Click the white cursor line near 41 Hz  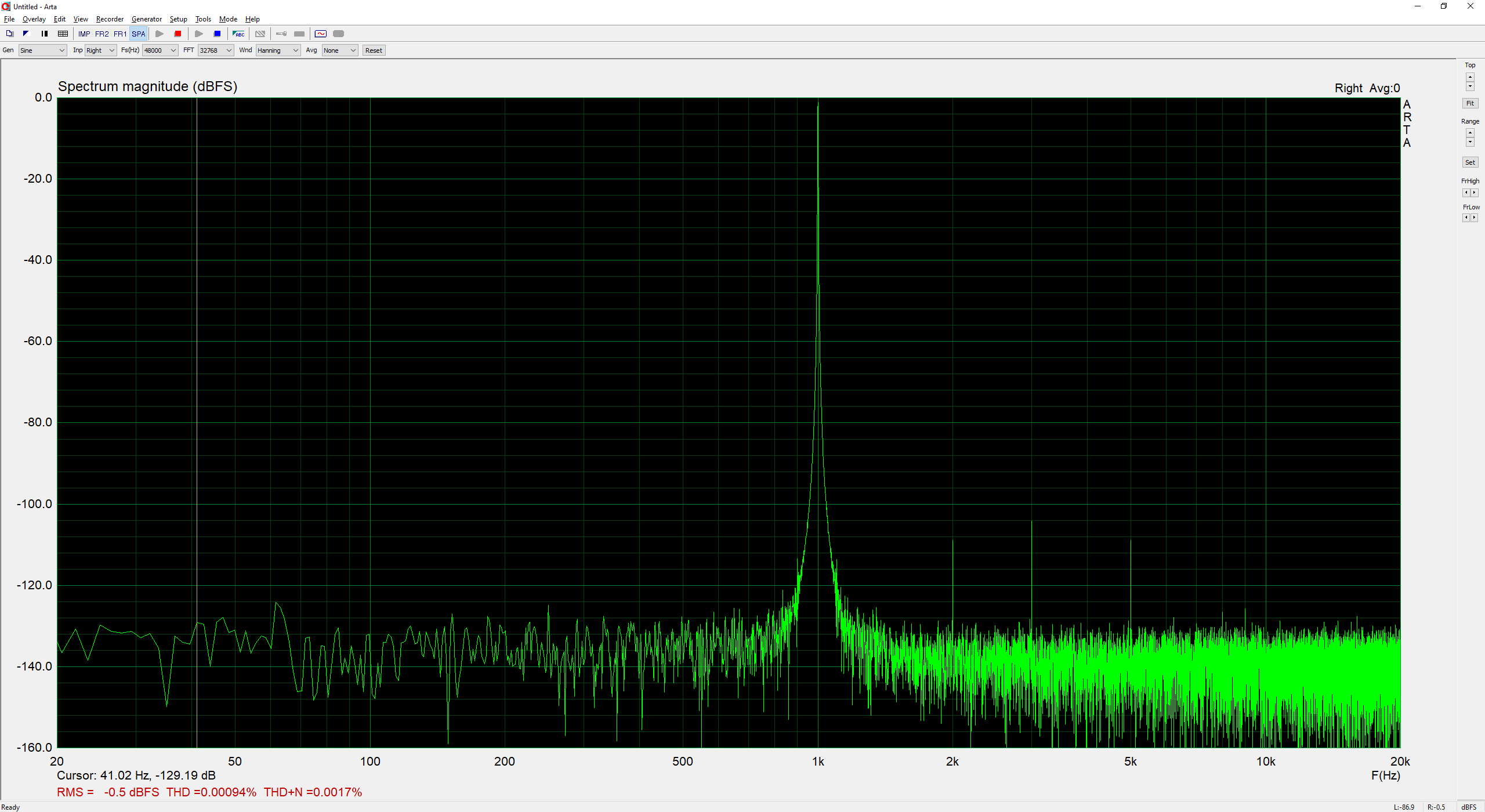tap(197, 422)
